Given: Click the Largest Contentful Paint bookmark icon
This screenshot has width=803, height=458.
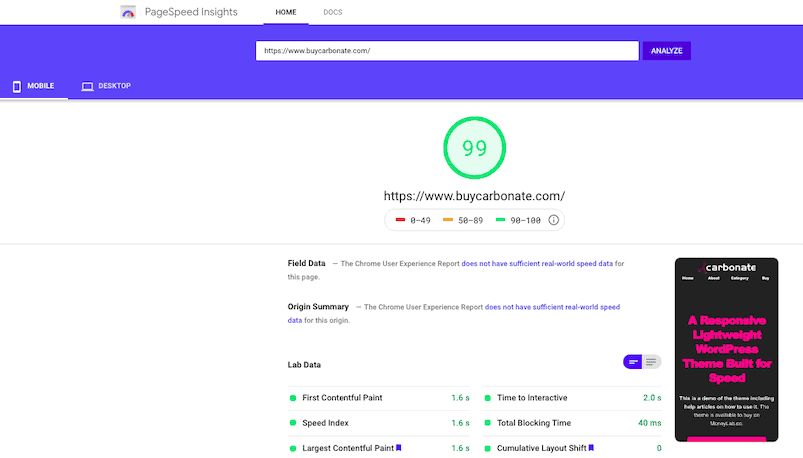Looking at the screenshot, I should pos(399,448).
